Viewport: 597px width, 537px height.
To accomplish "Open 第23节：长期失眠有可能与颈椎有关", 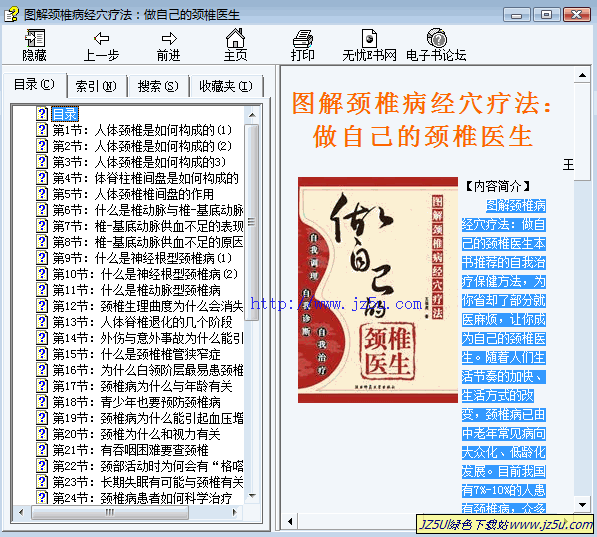I will pyautogui.click(x=148, y=482).
